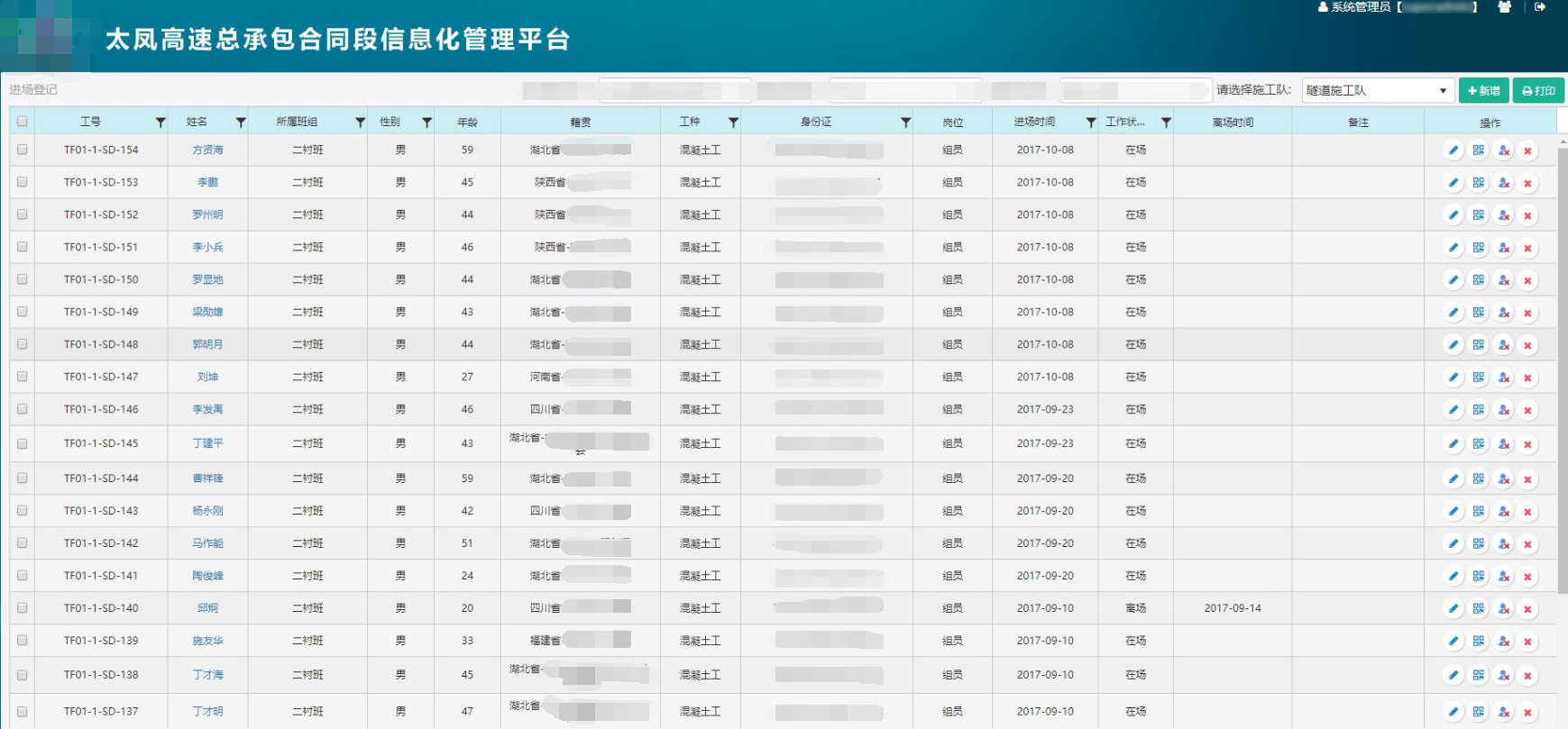The height and width of the screenshot is (729, 1568).
Task: Click edit pencil for TF01-1-SD-154
Action: pos(1453,150)
